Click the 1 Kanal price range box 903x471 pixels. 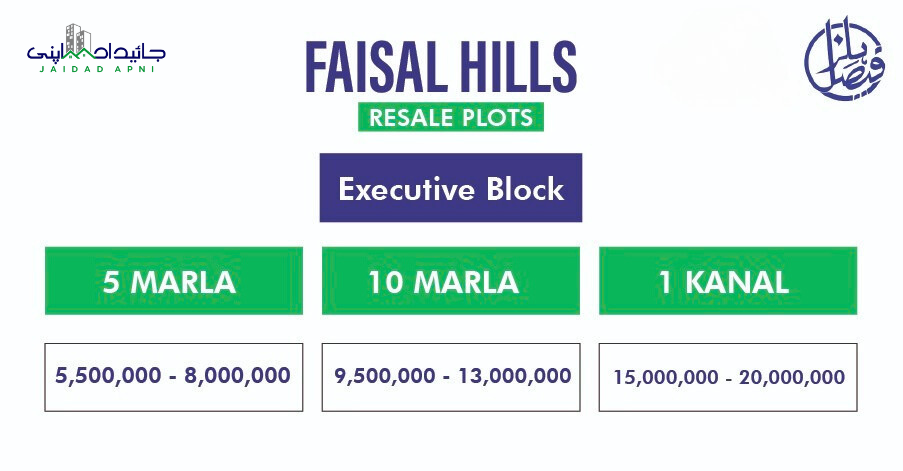(729, 377)
